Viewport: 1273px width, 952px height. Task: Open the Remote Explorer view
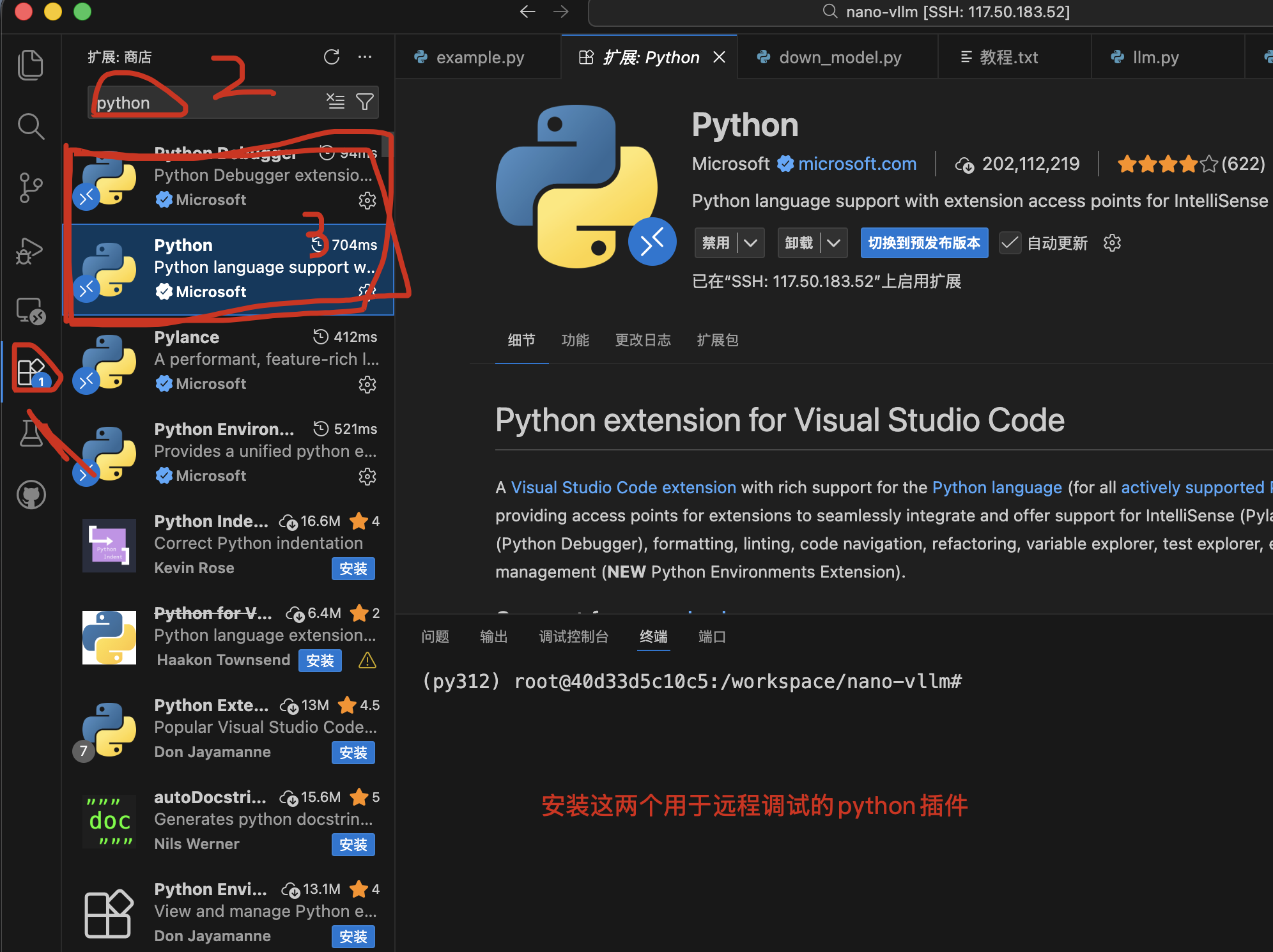pyautogui.click(x=30, y=312)
